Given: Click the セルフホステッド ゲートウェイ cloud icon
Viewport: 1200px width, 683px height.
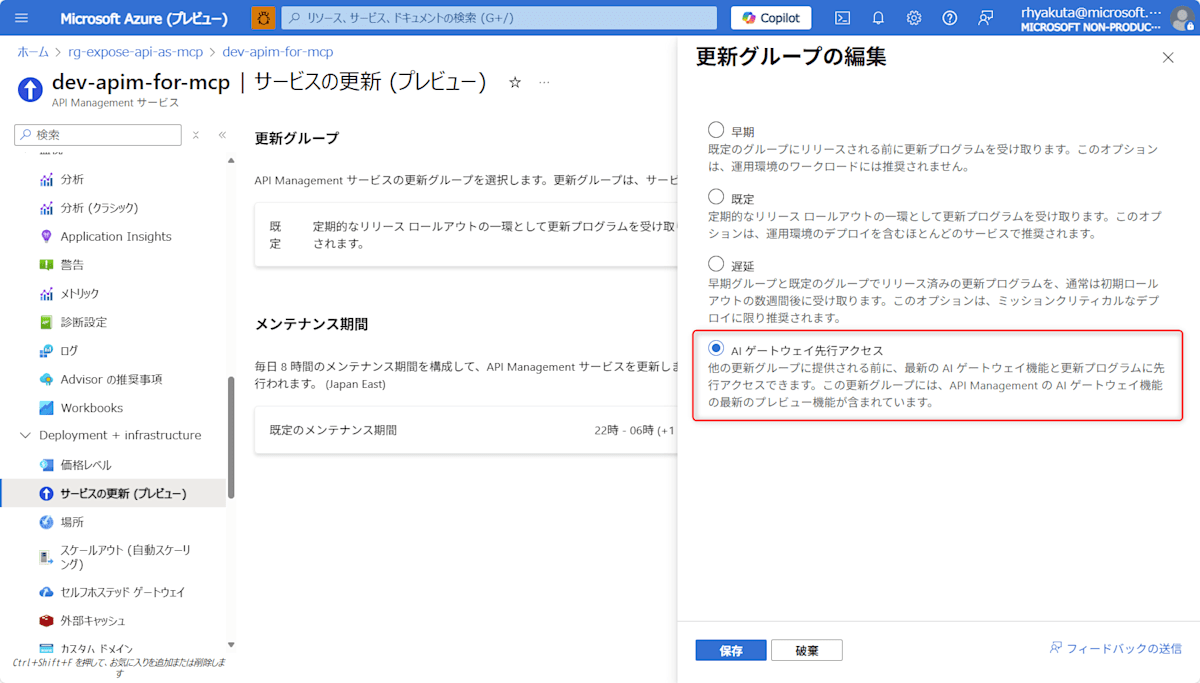Looking at the screenshot, I should click(46, 592).
